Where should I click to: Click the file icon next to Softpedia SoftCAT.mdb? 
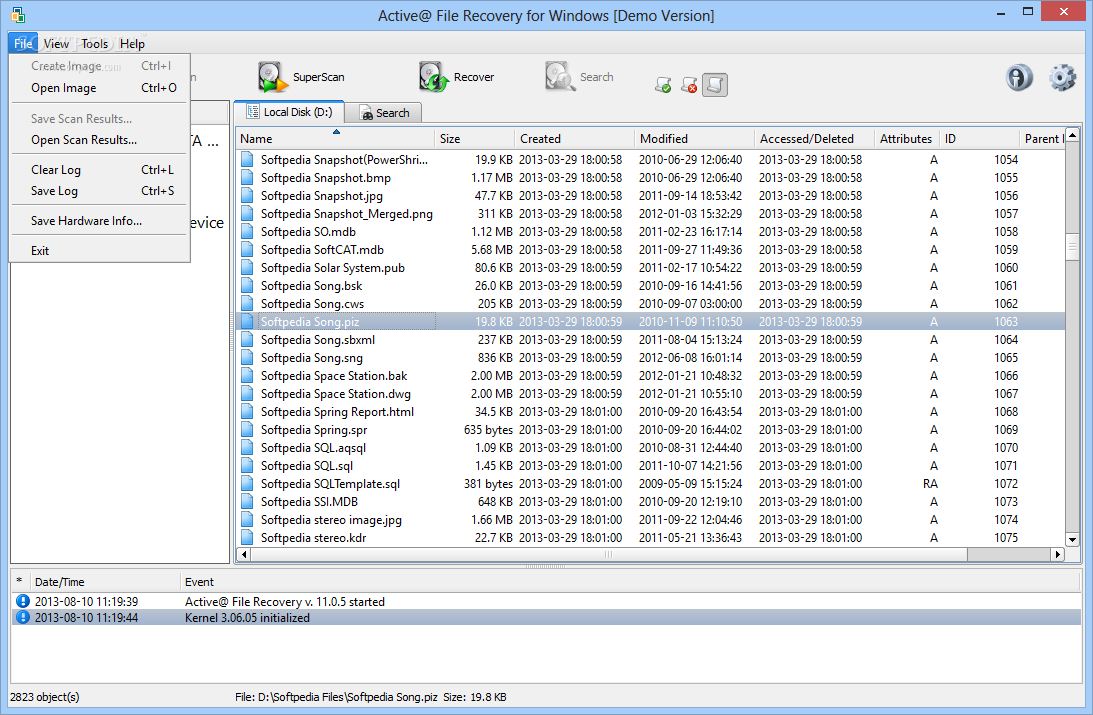tap(247, 249)
